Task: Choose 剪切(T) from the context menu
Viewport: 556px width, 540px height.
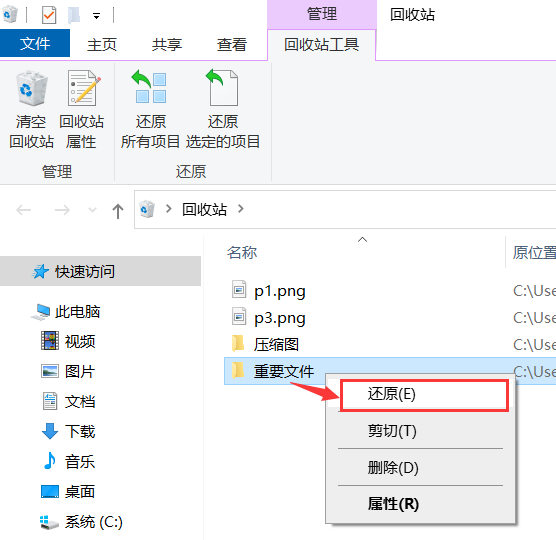Action: click(x=421, y=431)
